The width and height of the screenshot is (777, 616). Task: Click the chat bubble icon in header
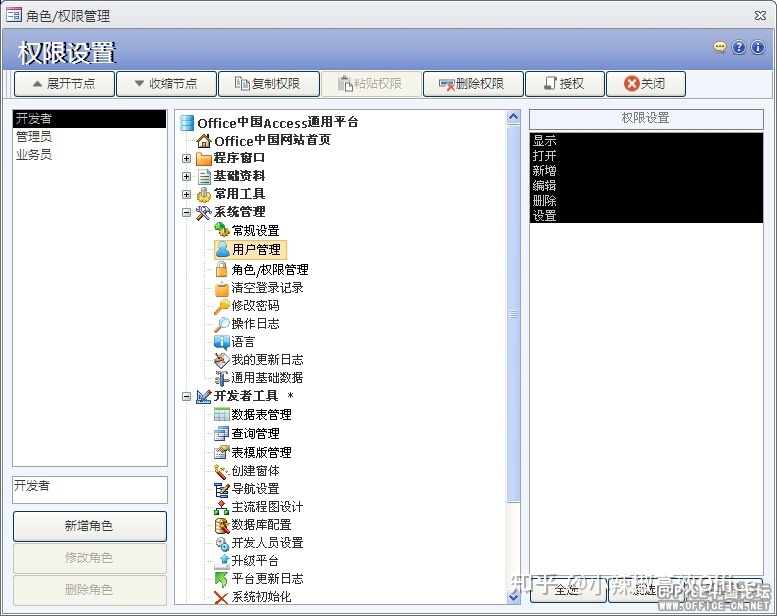pos(720,47)
